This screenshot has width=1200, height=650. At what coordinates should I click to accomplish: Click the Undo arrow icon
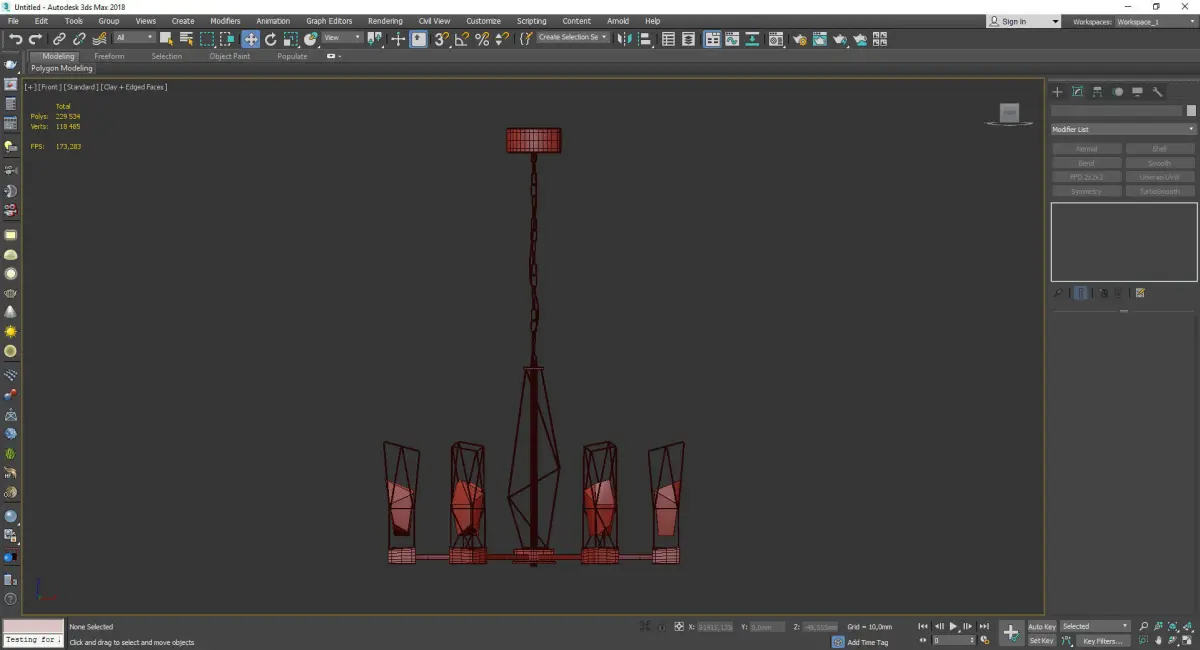coord(15,39)
